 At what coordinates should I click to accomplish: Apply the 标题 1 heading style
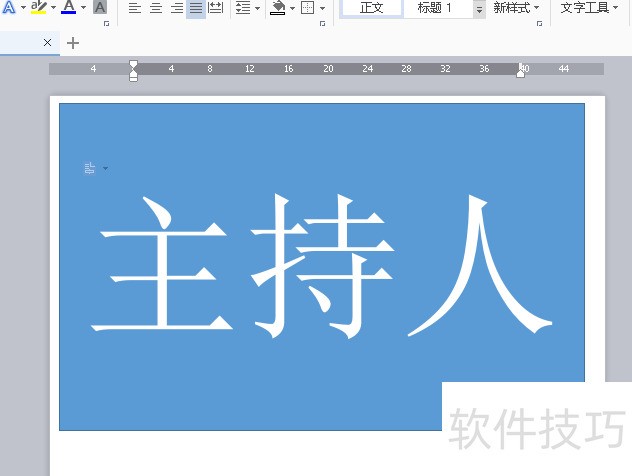point(435,8)
